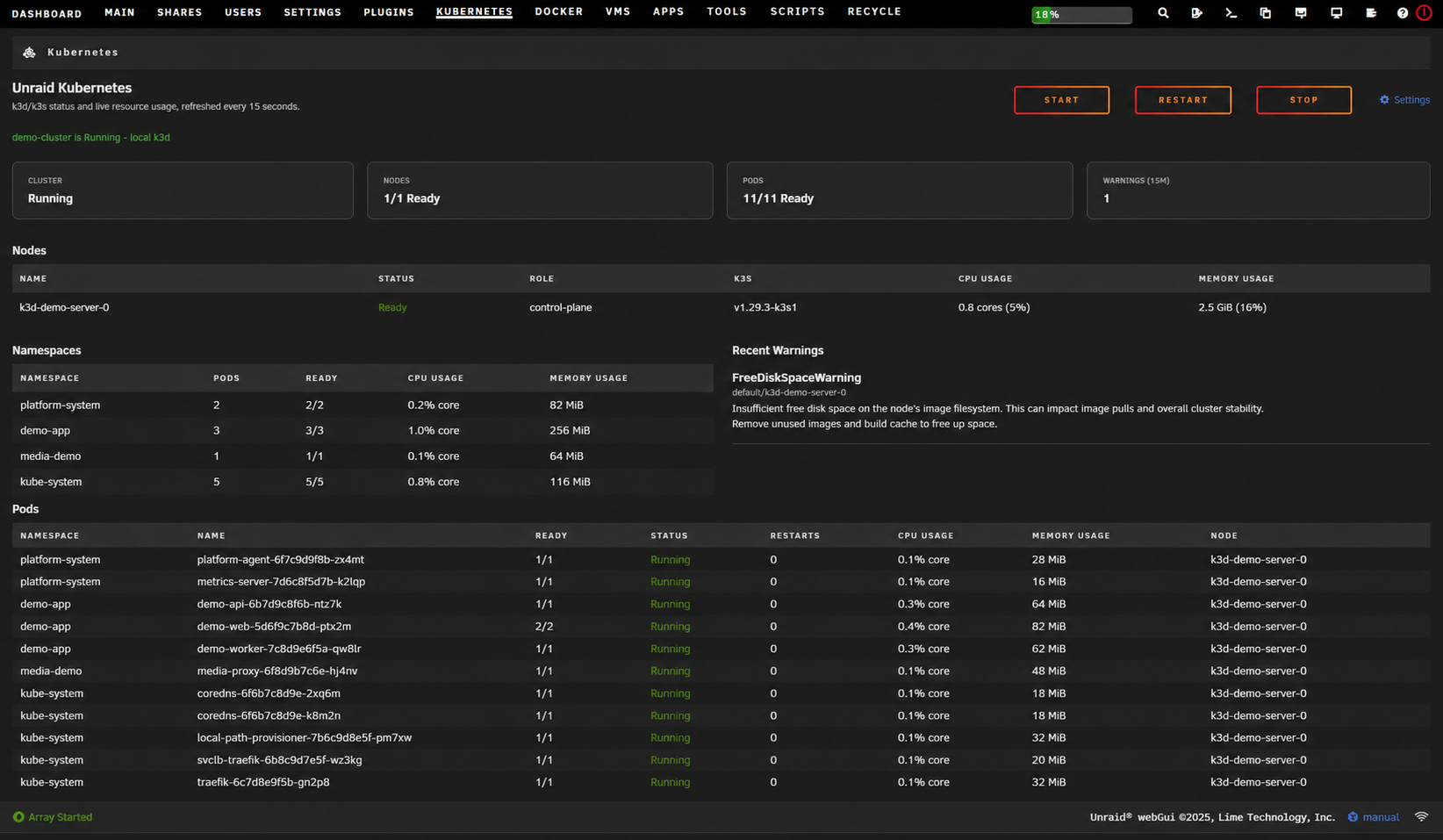This screenshot has height=840, width=1443.
Task: Open the Plugins menu item
Action: 389,12
